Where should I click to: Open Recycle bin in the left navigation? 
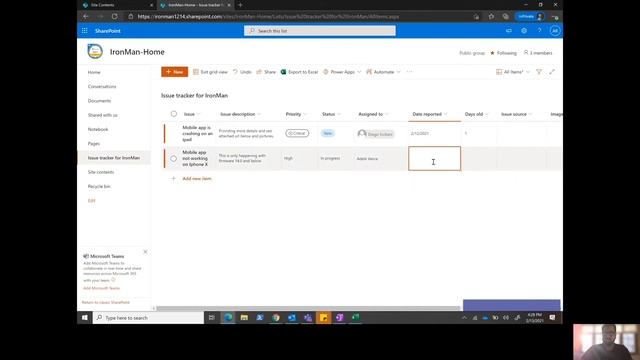[x=99, y=187]
